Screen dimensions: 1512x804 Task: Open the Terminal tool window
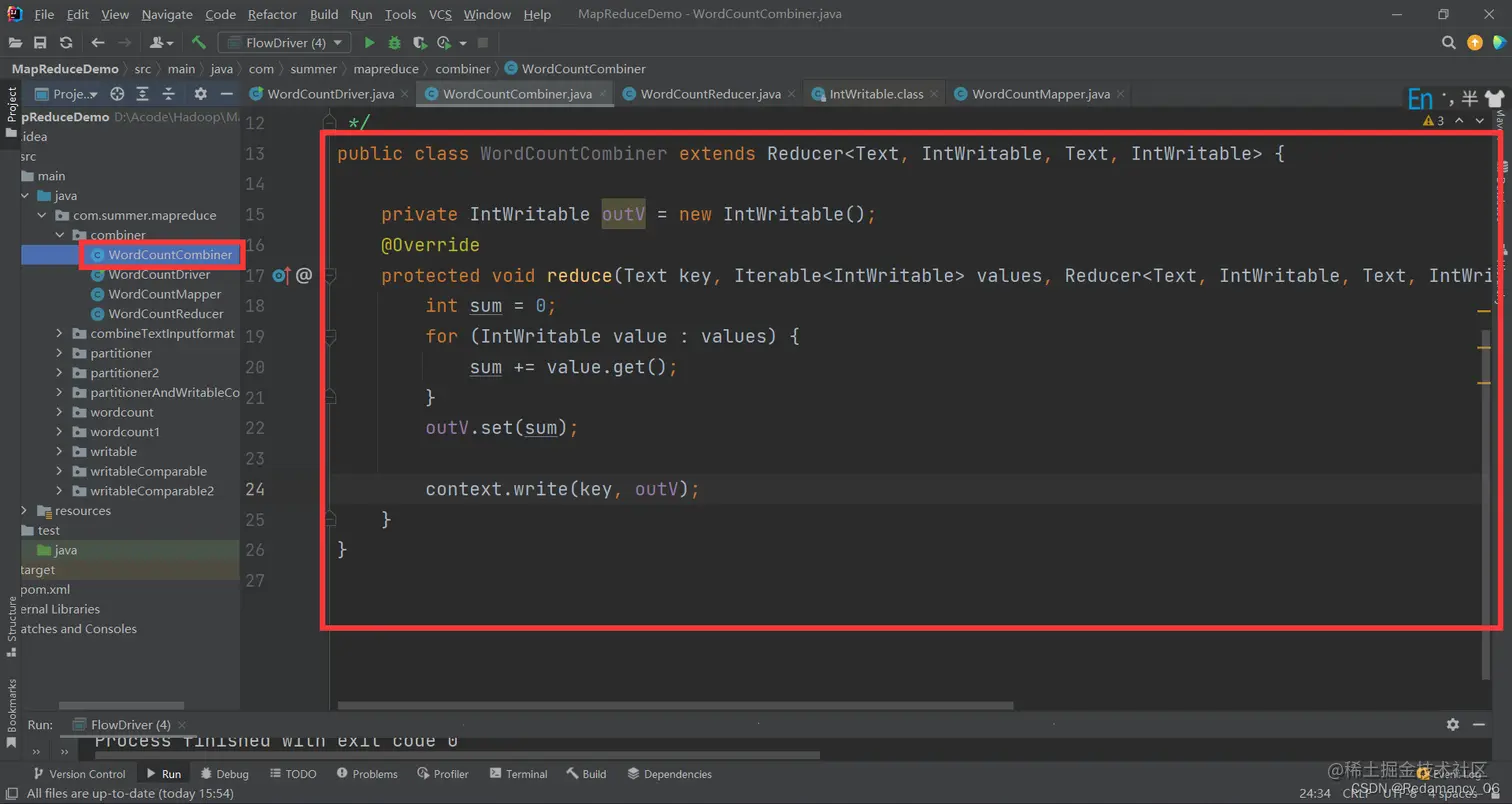point(517,774)
